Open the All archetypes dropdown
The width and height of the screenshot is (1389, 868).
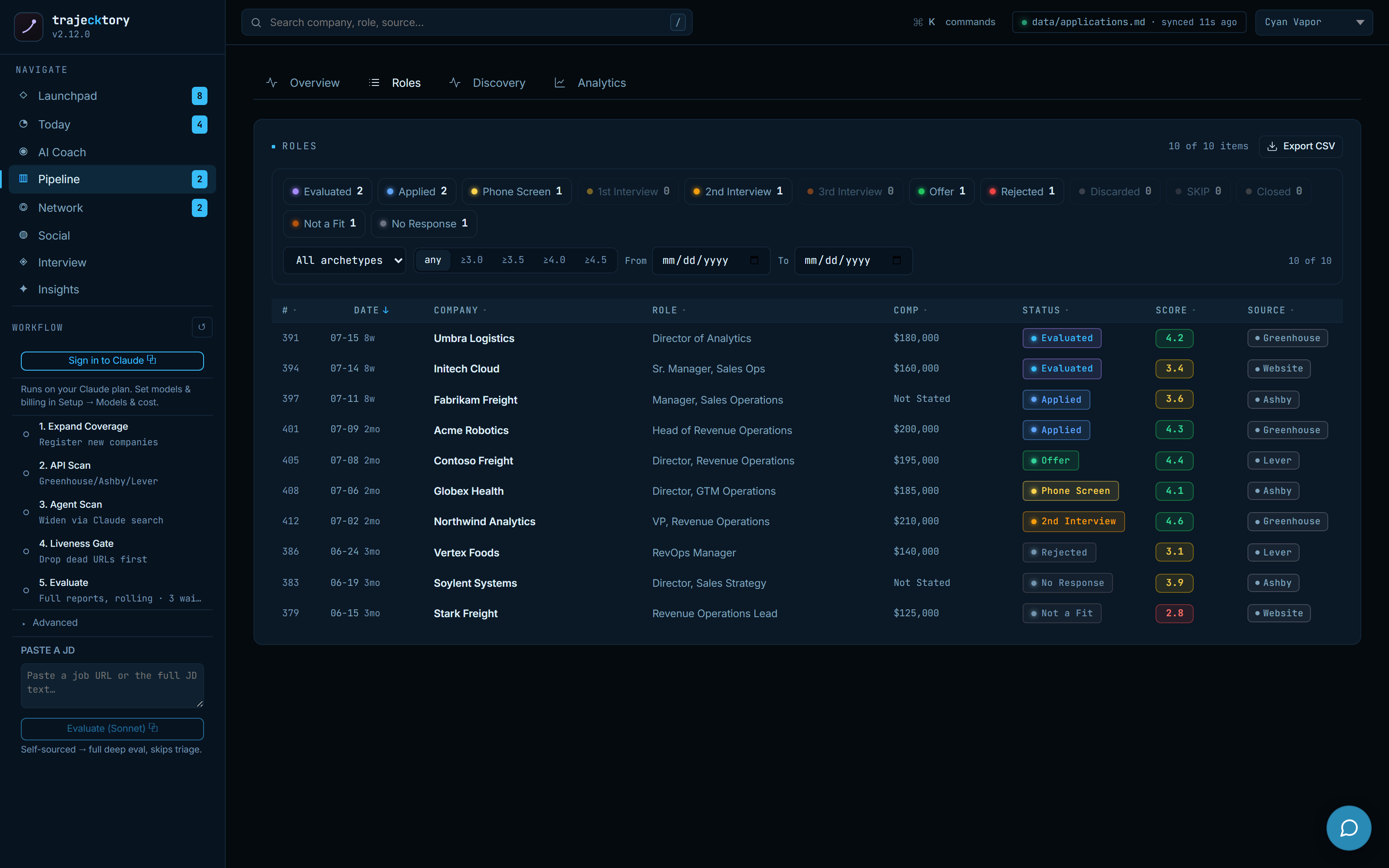(344, 261)
